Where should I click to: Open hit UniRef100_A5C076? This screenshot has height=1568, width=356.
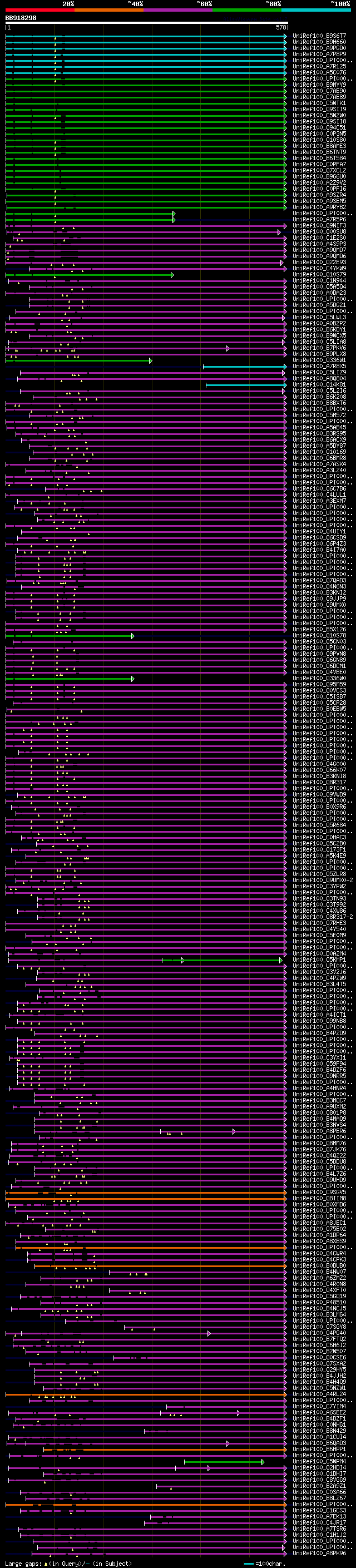pyautogui.click(x=319, y=72)
